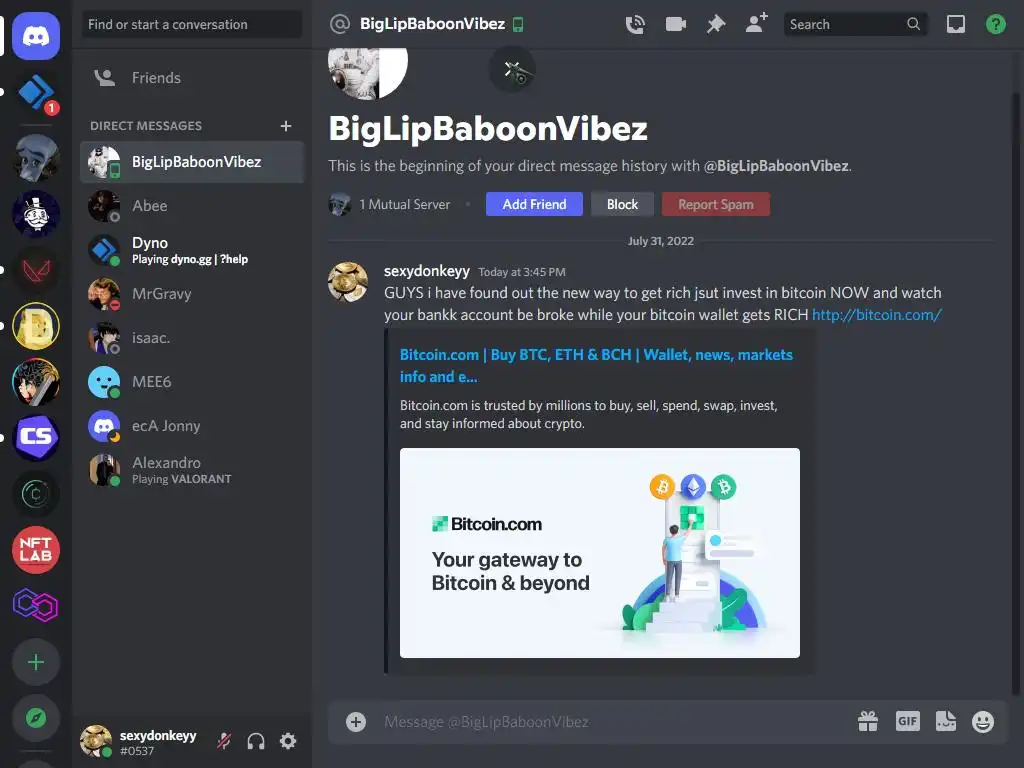This screenshot has height=768, width=1024.
Task: Open isaac. direct message
Action: 192,338
